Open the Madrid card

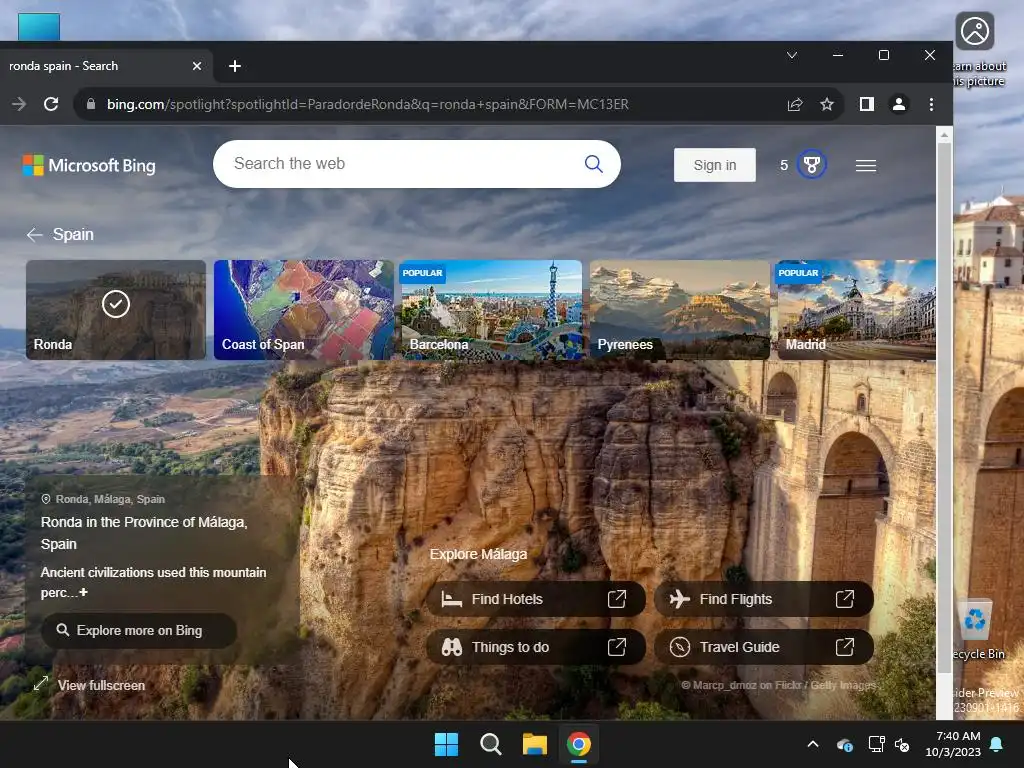856,310
